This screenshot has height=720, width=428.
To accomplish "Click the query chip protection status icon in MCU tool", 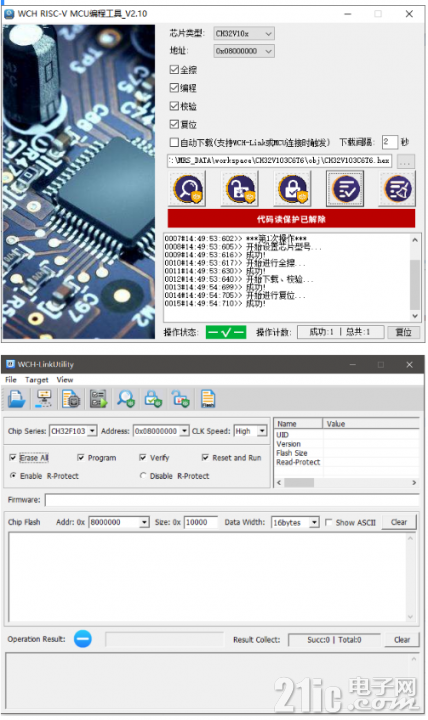I will click(x=188, y=189).
